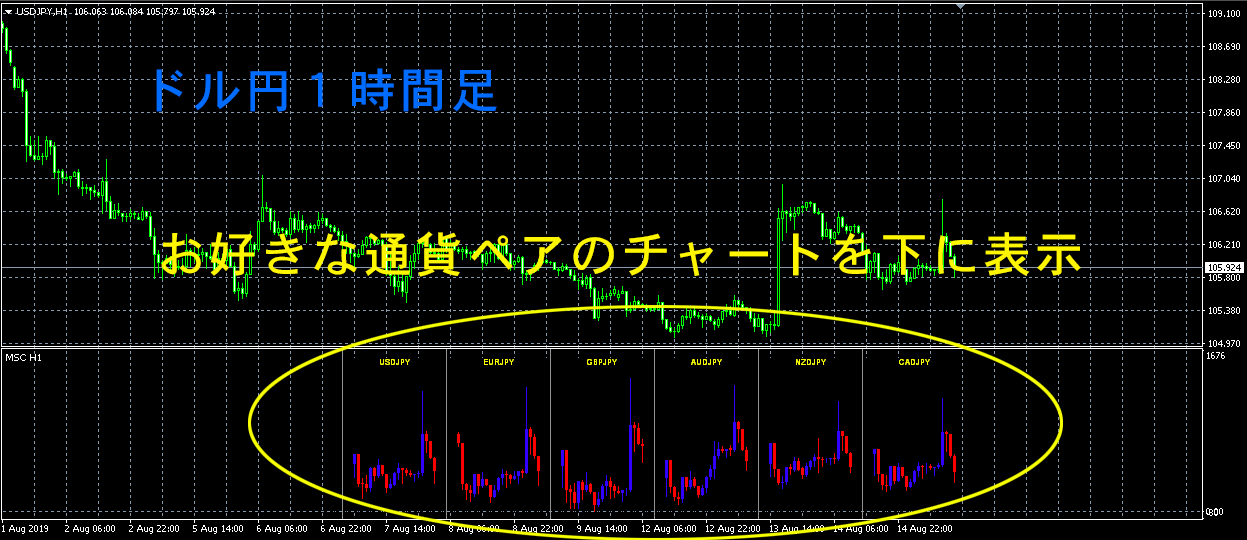Click the GBPJPY mini chart label
The width and height of the screenshot is (1247, 540).
pyautogui.click(x=602, y=363)
